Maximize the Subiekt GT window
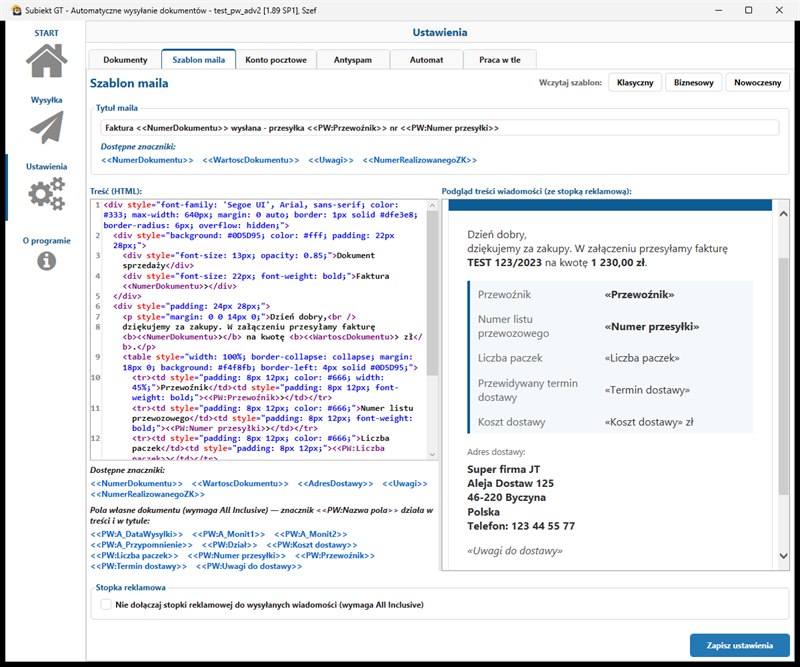800x667 pixels. pyautogui.click(x=748, y=10)
